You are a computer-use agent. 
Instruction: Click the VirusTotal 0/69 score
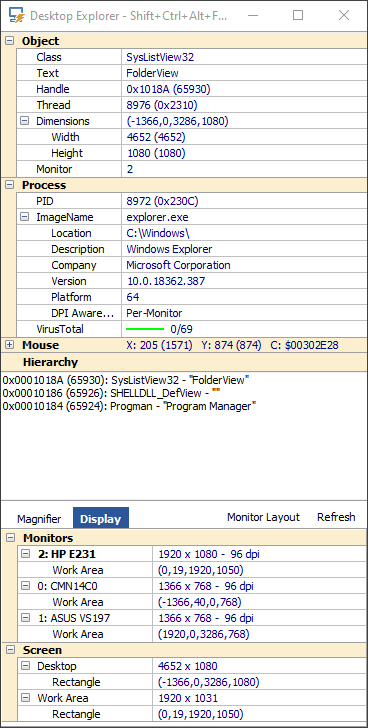click(x=181, y=329)
